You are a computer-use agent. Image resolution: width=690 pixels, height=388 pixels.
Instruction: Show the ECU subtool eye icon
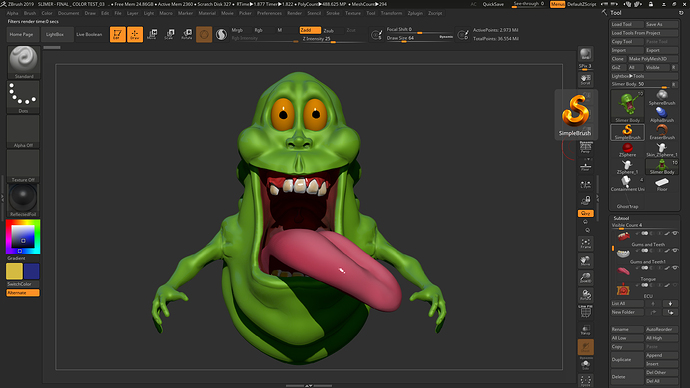click(675, 285)
